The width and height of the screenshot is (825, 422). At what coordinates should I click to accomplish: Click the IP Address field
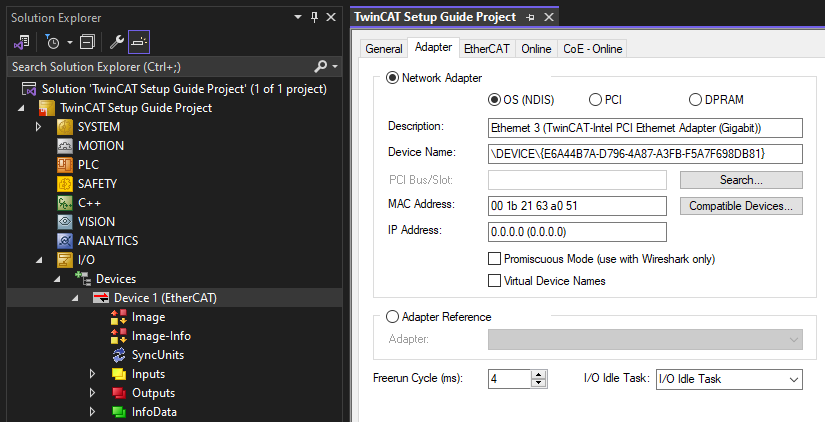click(577, 232)
